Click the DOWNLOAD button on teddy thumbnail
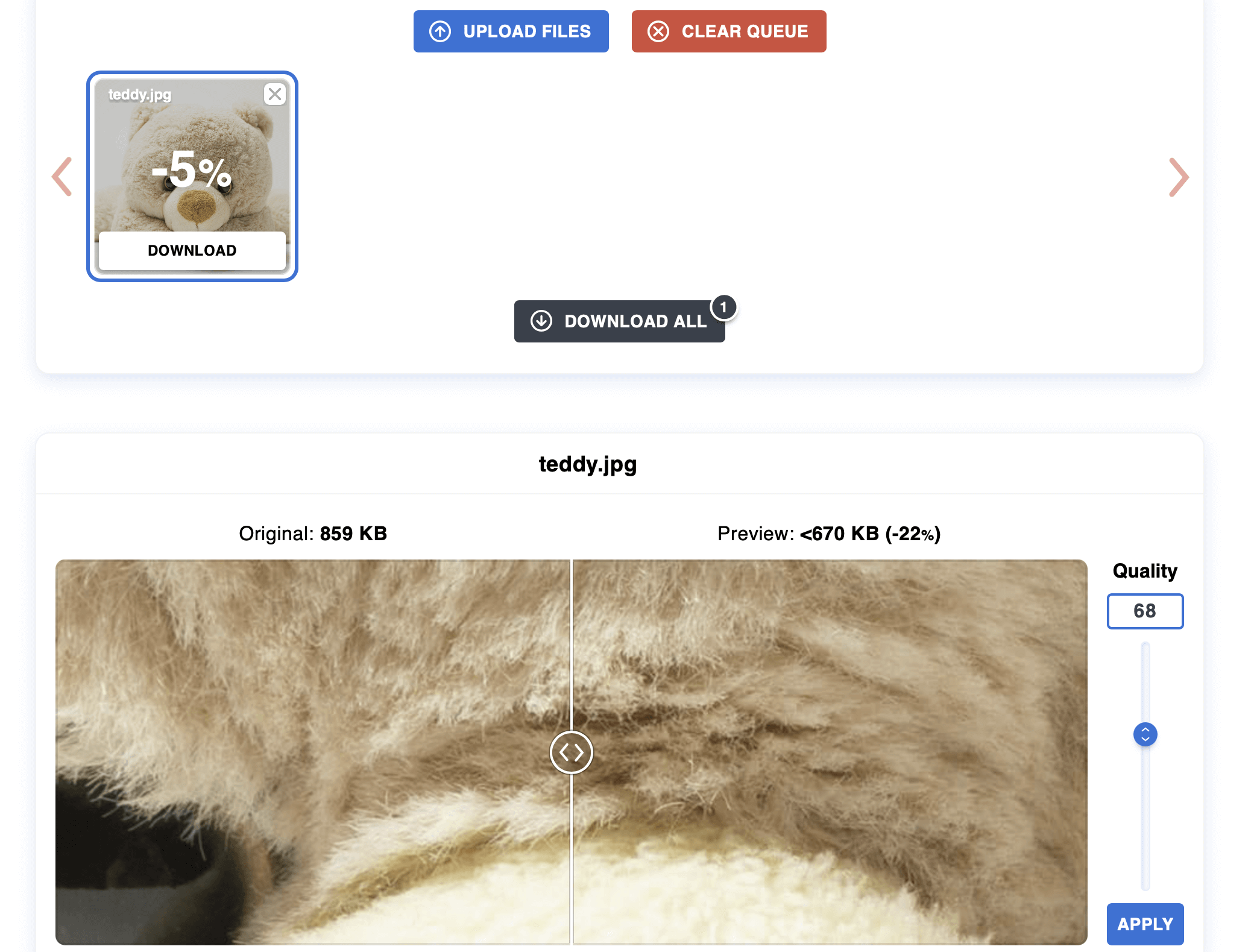The image size is (1254, 952). [192, 250]
